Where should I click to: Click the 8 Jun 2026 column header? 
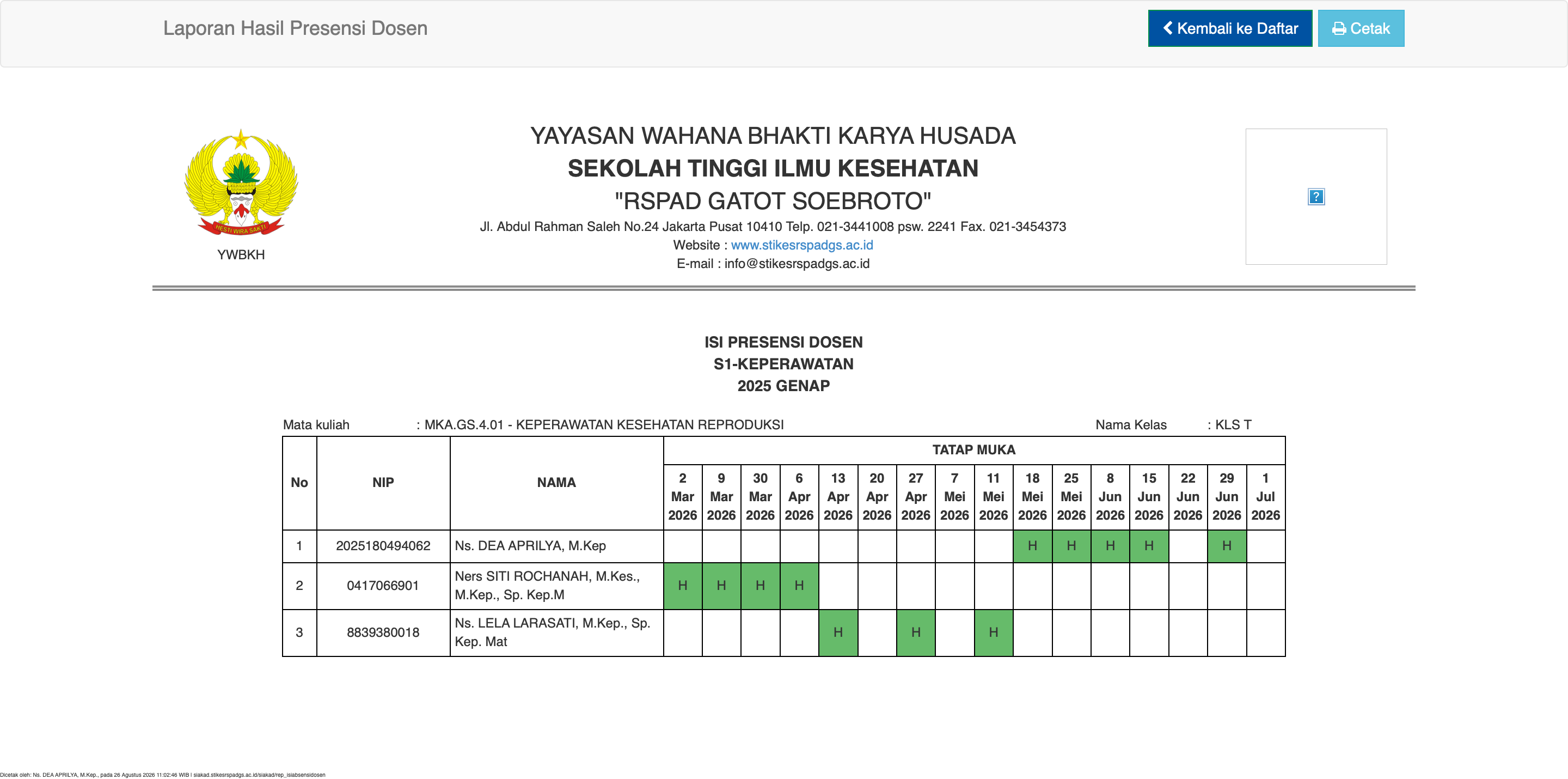click(x=1110, y=497)
